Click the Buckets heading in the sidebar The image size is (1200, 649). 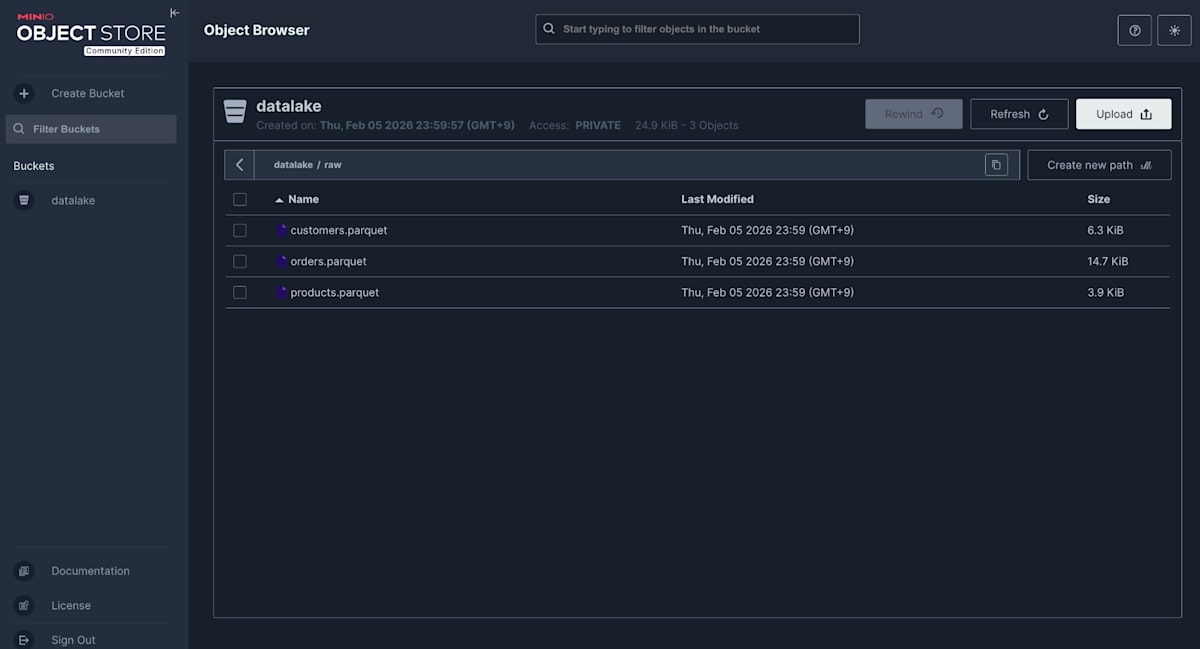[34, 166]
